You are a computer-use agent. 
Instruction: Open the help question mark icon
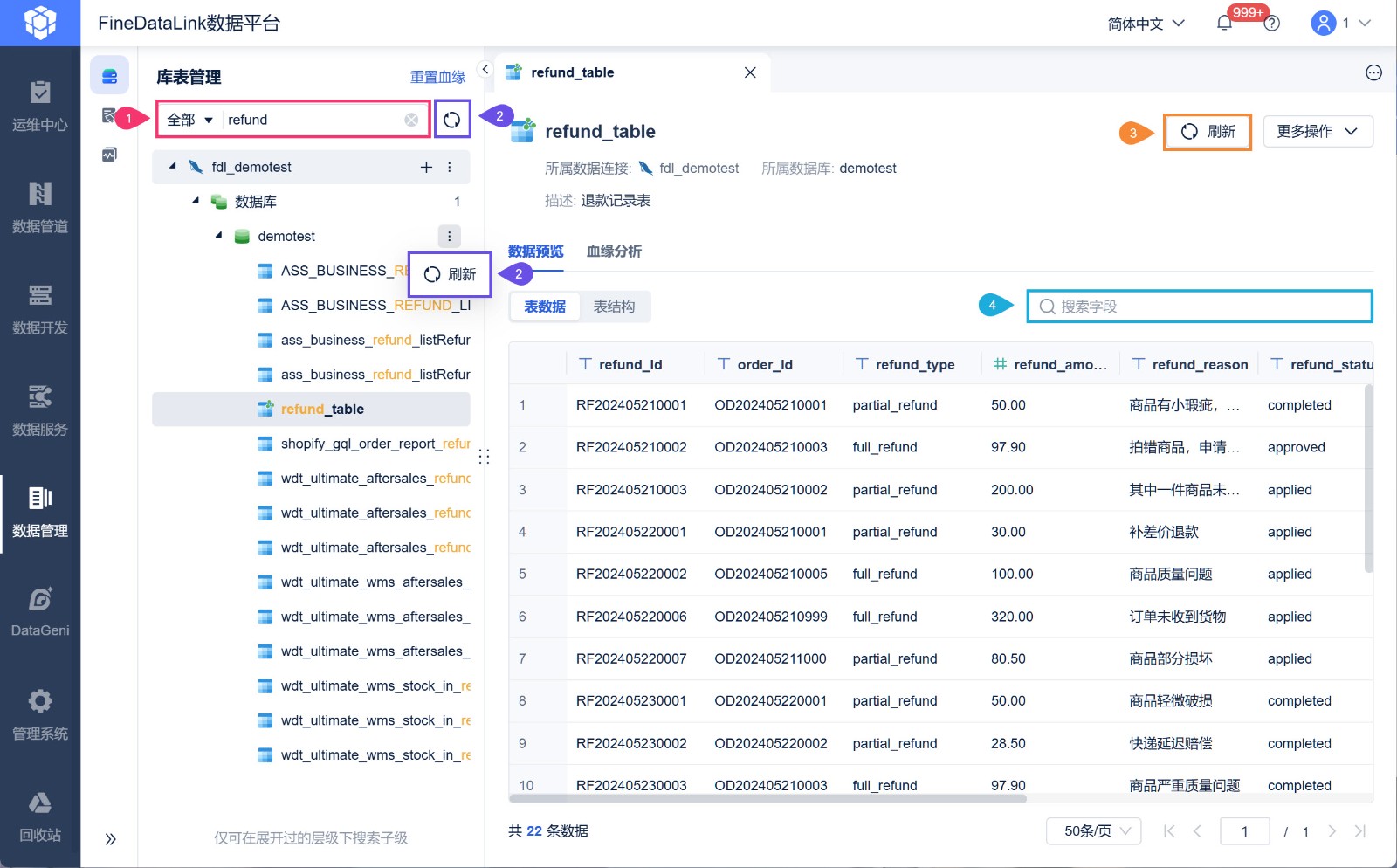(1272, 24)
